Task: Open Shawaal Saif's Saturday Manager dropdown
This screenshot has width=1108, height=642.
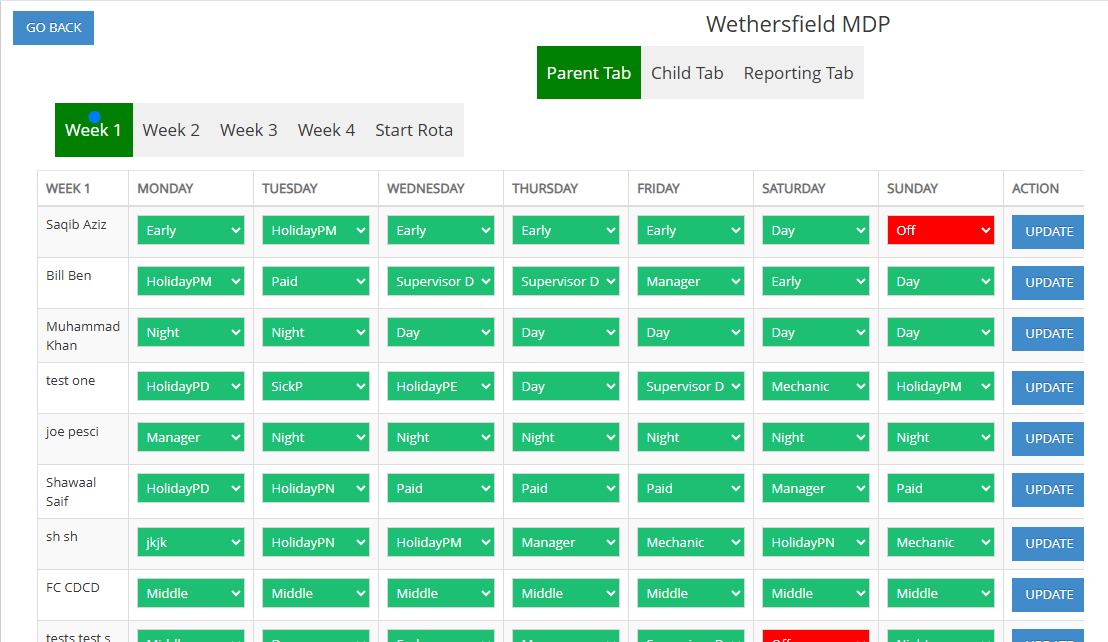Action: [x=815, y=488]
